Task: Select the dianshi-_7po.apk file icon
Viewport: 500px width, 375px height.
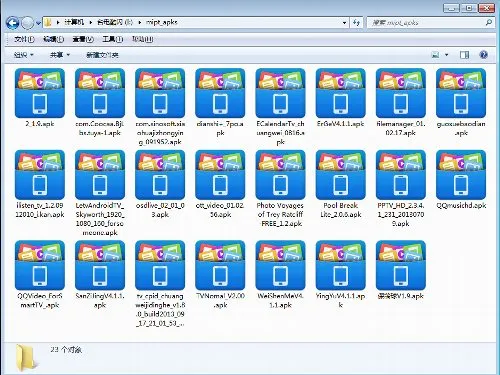Action: tap(220, 93)
